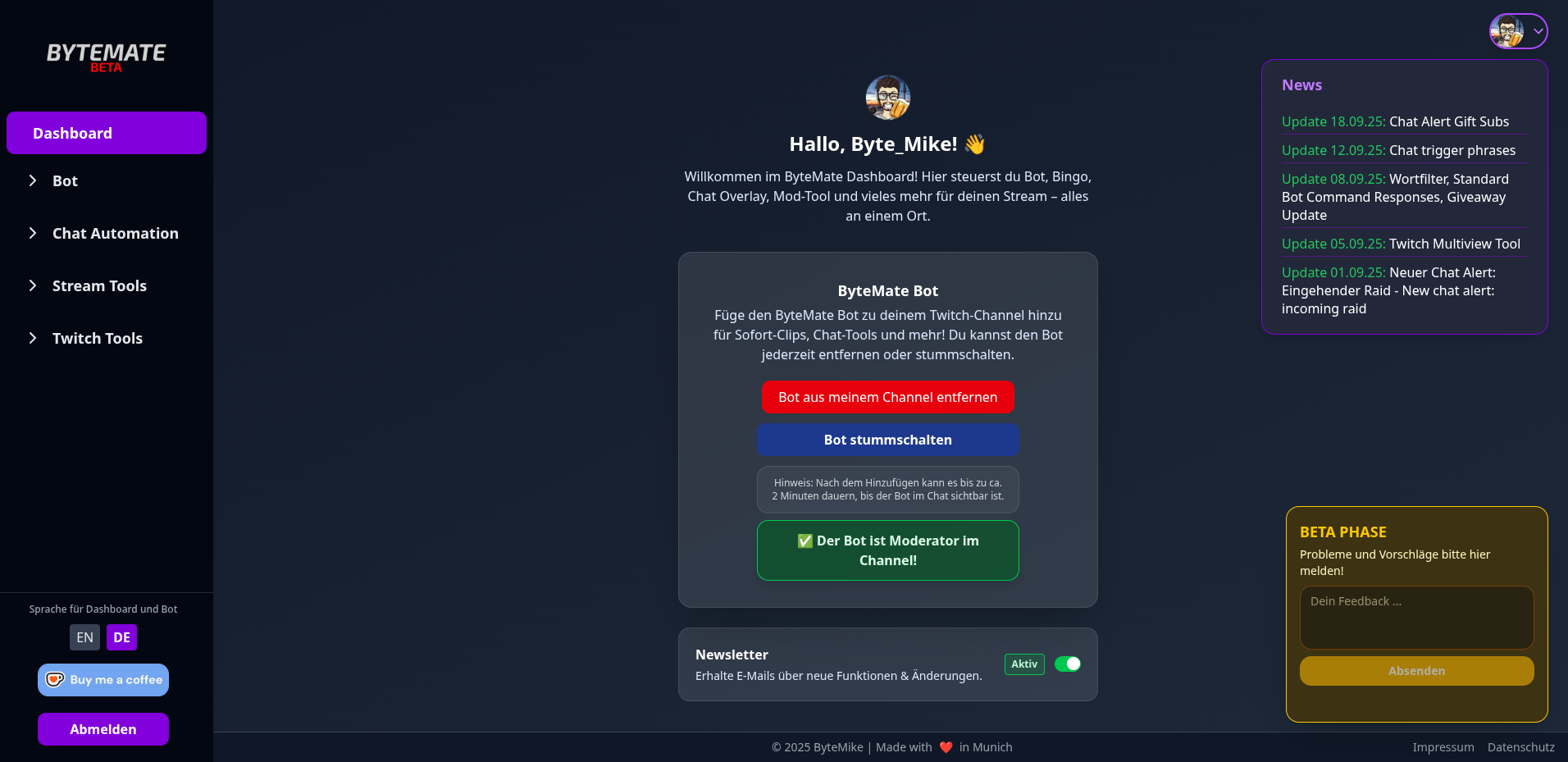Switch language to EN
The width and height of the screenshot is (1568, 762).
click(x=84, y=637)
